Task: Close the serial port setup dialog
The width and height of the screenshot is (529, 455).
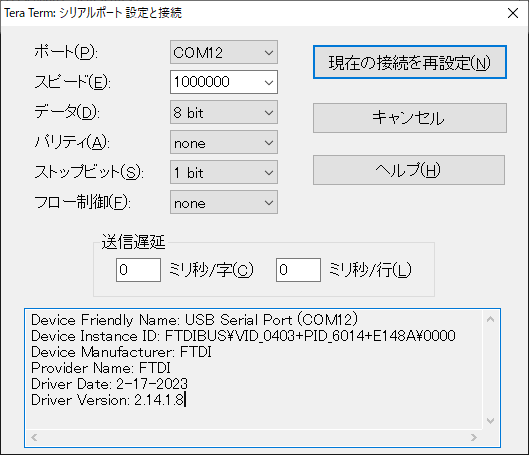Action: 513,13
